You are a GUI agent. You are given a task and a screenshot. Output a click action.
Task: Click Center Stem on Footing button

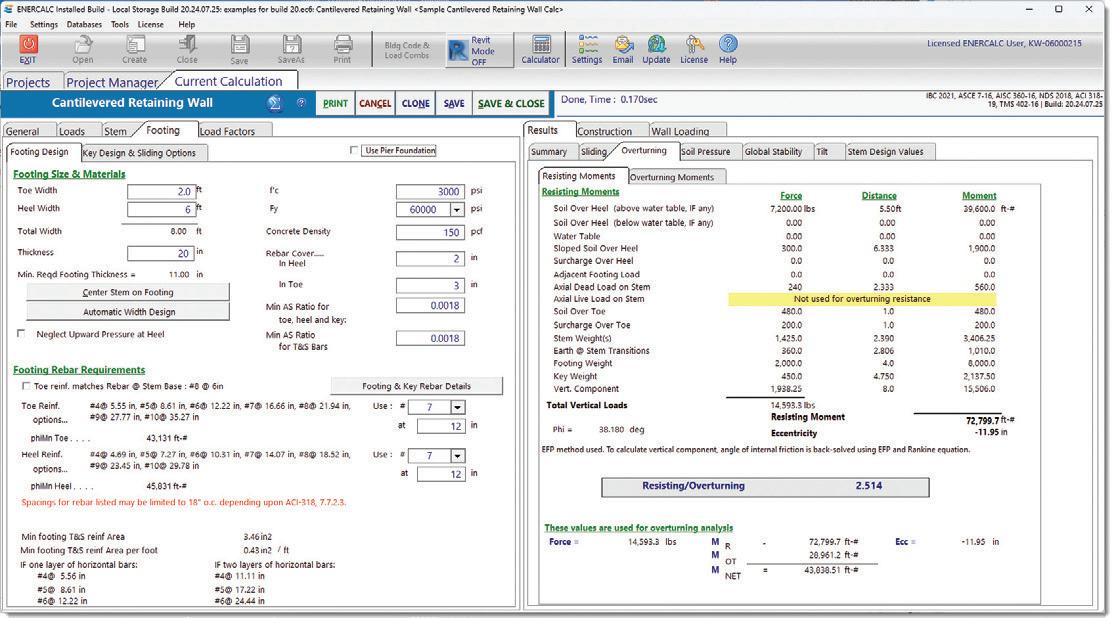coord(128,293)
